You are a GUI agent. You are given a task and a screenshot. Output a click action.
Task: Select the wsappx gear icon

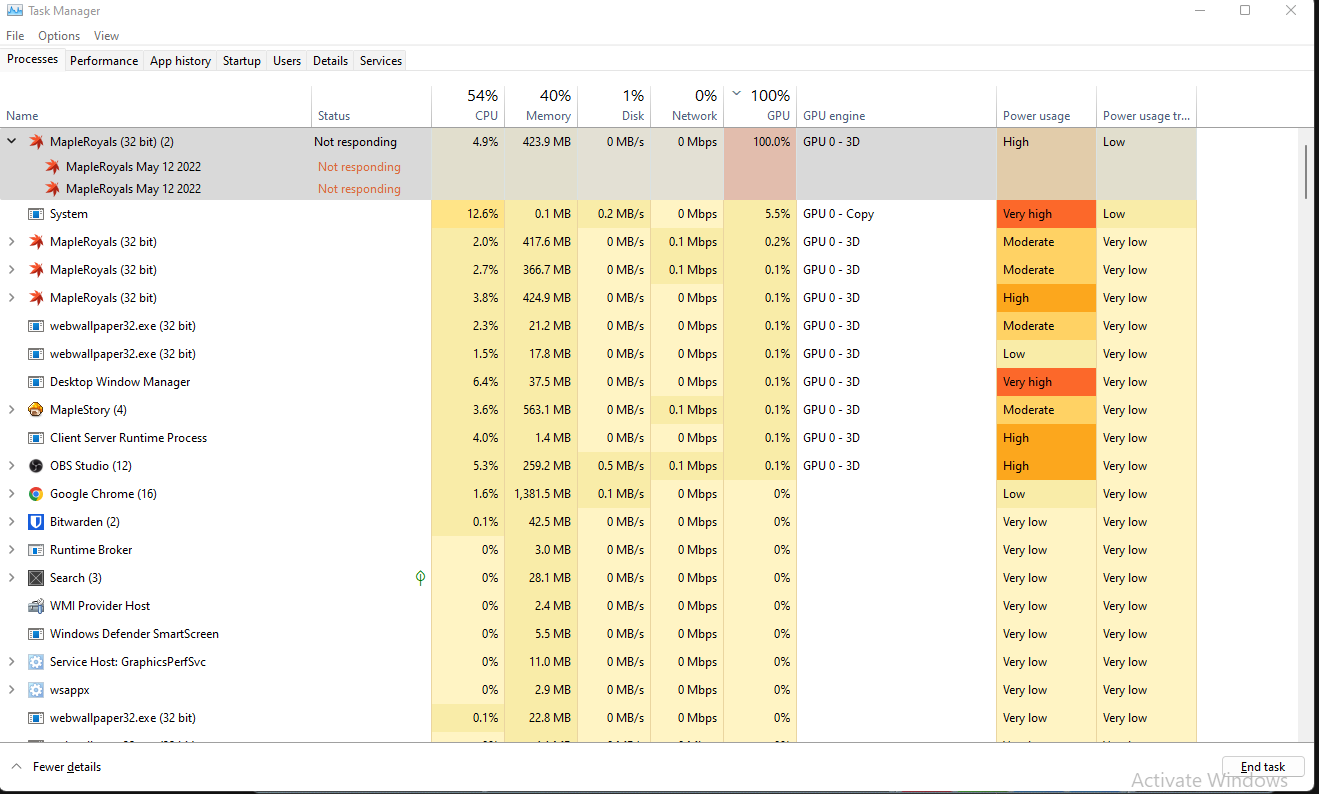[36, 690]
